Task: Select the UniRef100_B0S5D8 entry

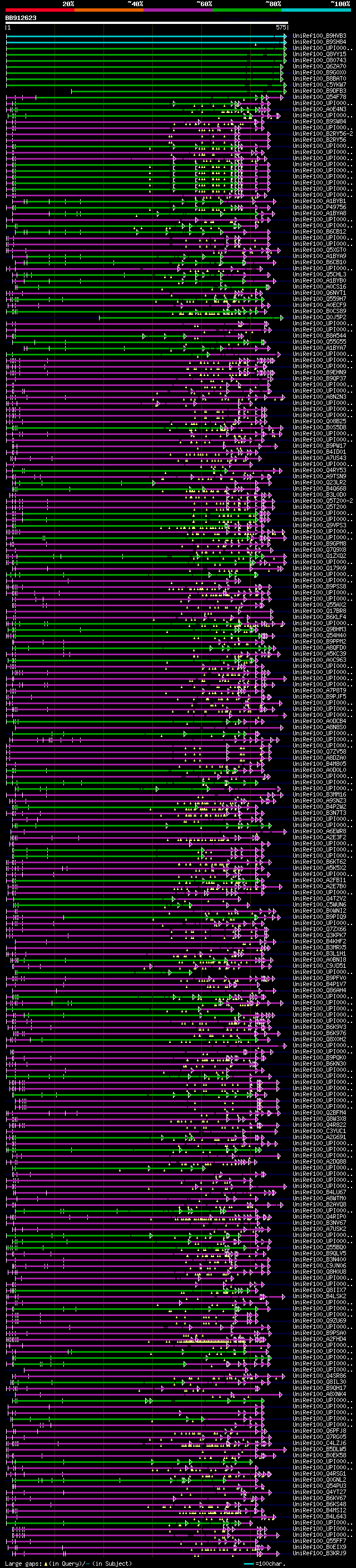Action: coord(319,427)
